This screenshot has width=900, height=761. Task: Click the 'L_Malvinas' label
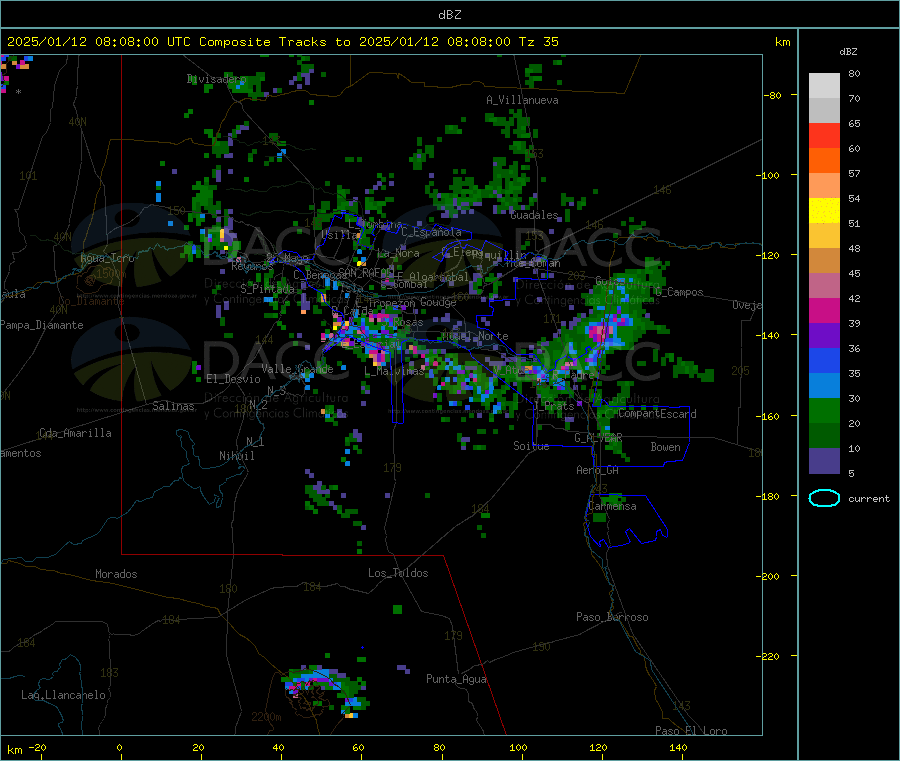394,371
